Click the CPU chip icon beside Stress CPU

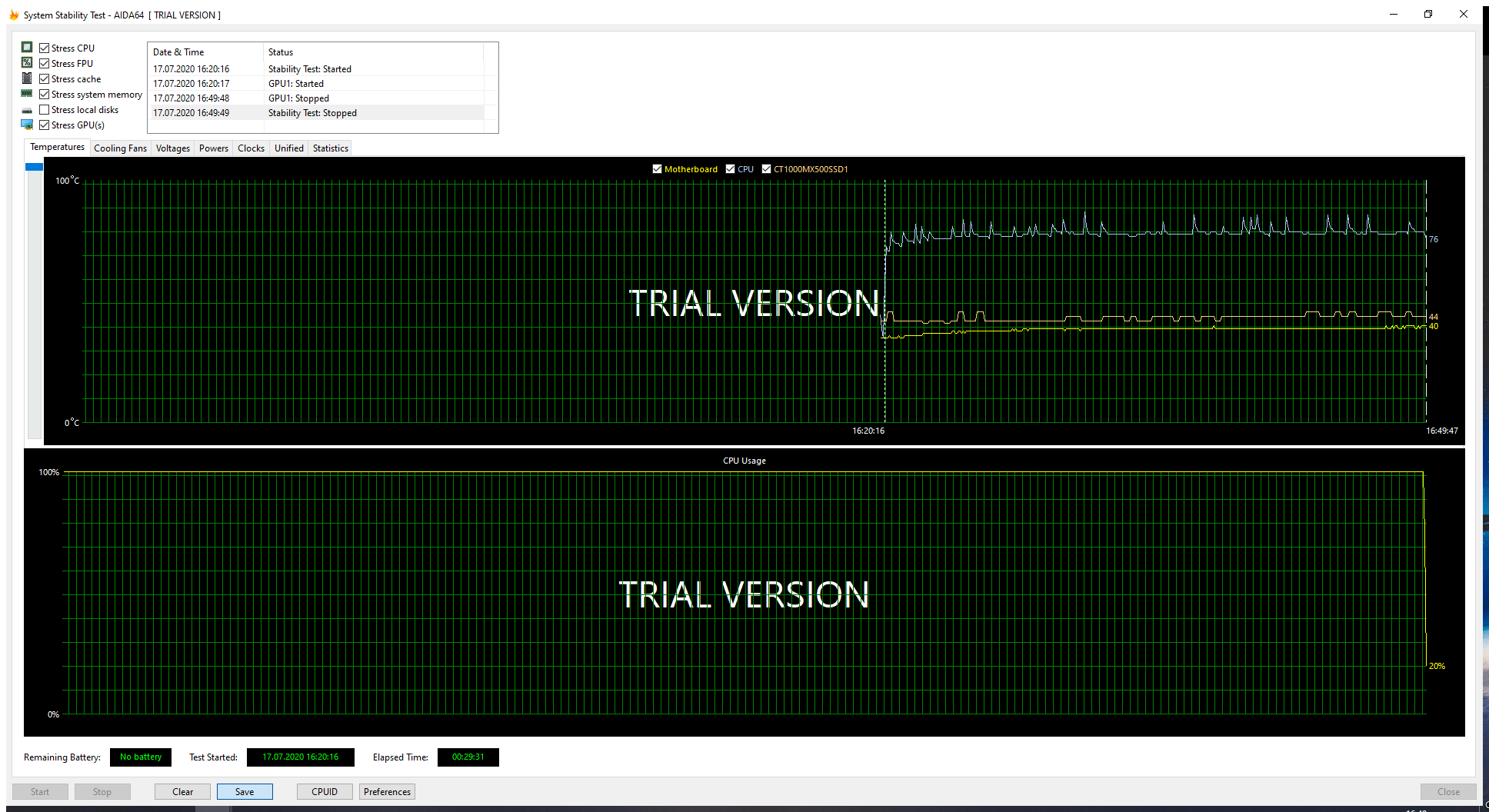point(27,47)
